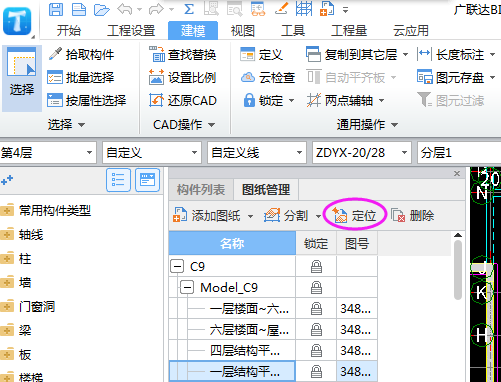Open the 开始 ribbon tab
Screen dimensions: 501x382
69,31
